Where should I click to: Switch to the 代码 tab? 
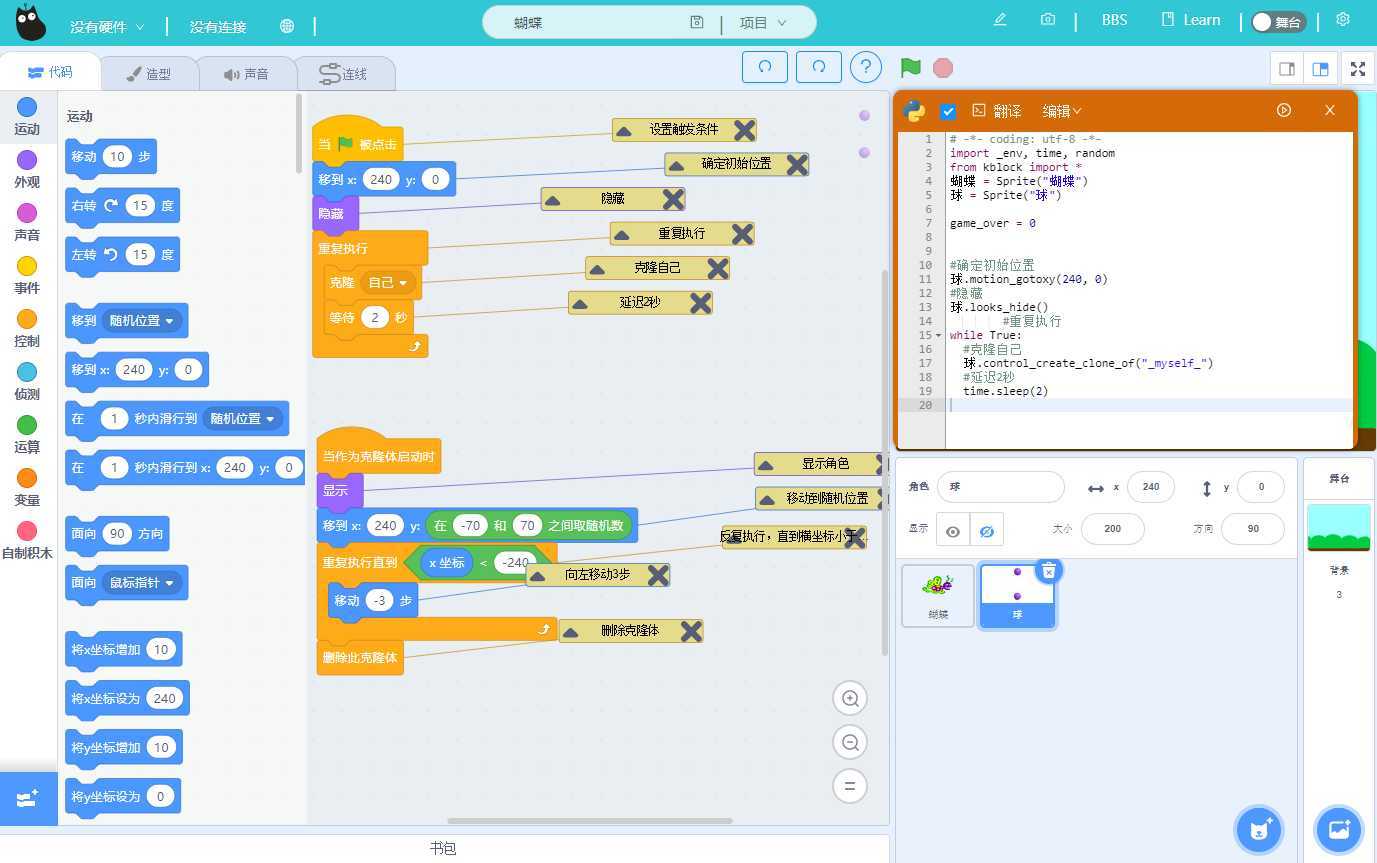point(50,72)
